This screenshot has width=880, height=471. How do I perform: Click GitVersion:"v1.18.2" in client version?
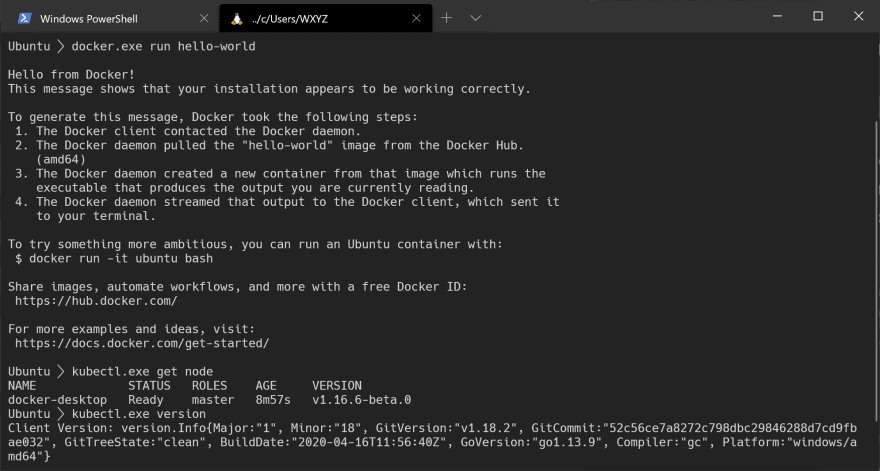click(447, 428)
